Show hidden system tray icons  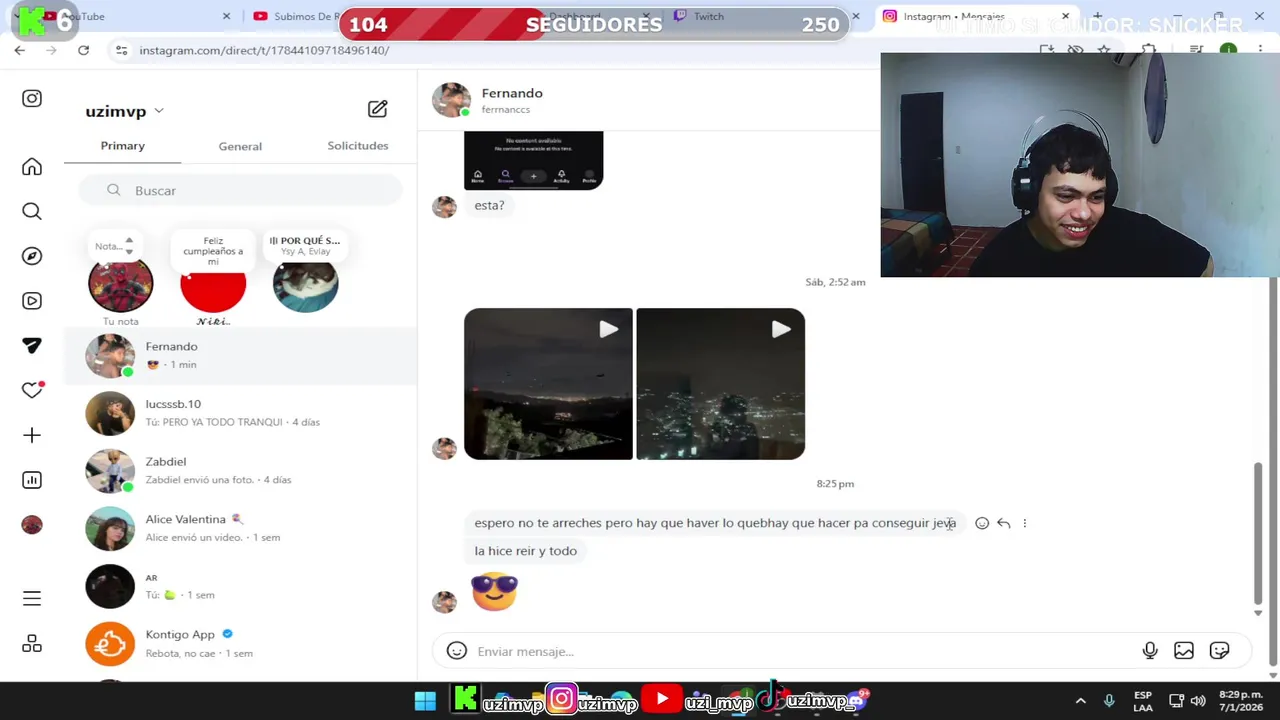1080,701
